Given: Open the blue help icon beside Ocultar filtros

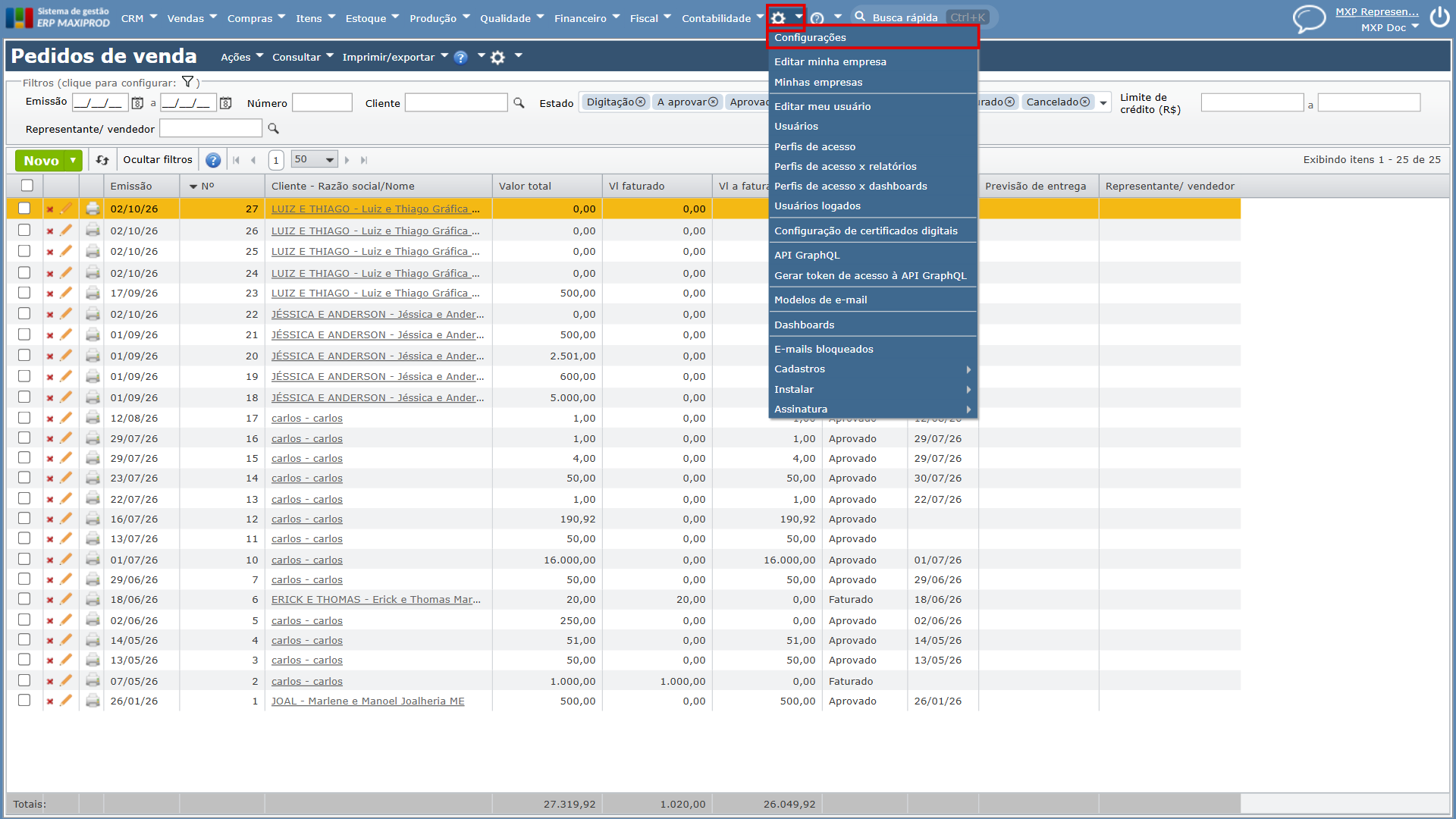Looking at the screenshot, I should pyautogui.click(x=213, y=160).
